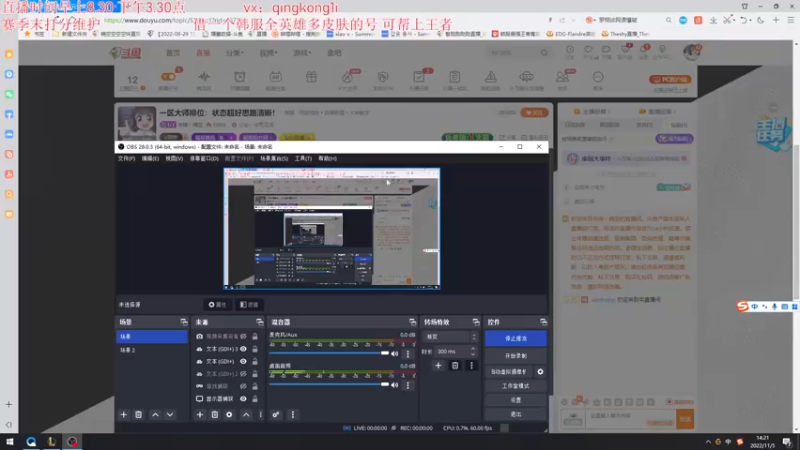Pop out the 转场特效 dock panel
The image size is (800, 450).
[x=476, y=322]
